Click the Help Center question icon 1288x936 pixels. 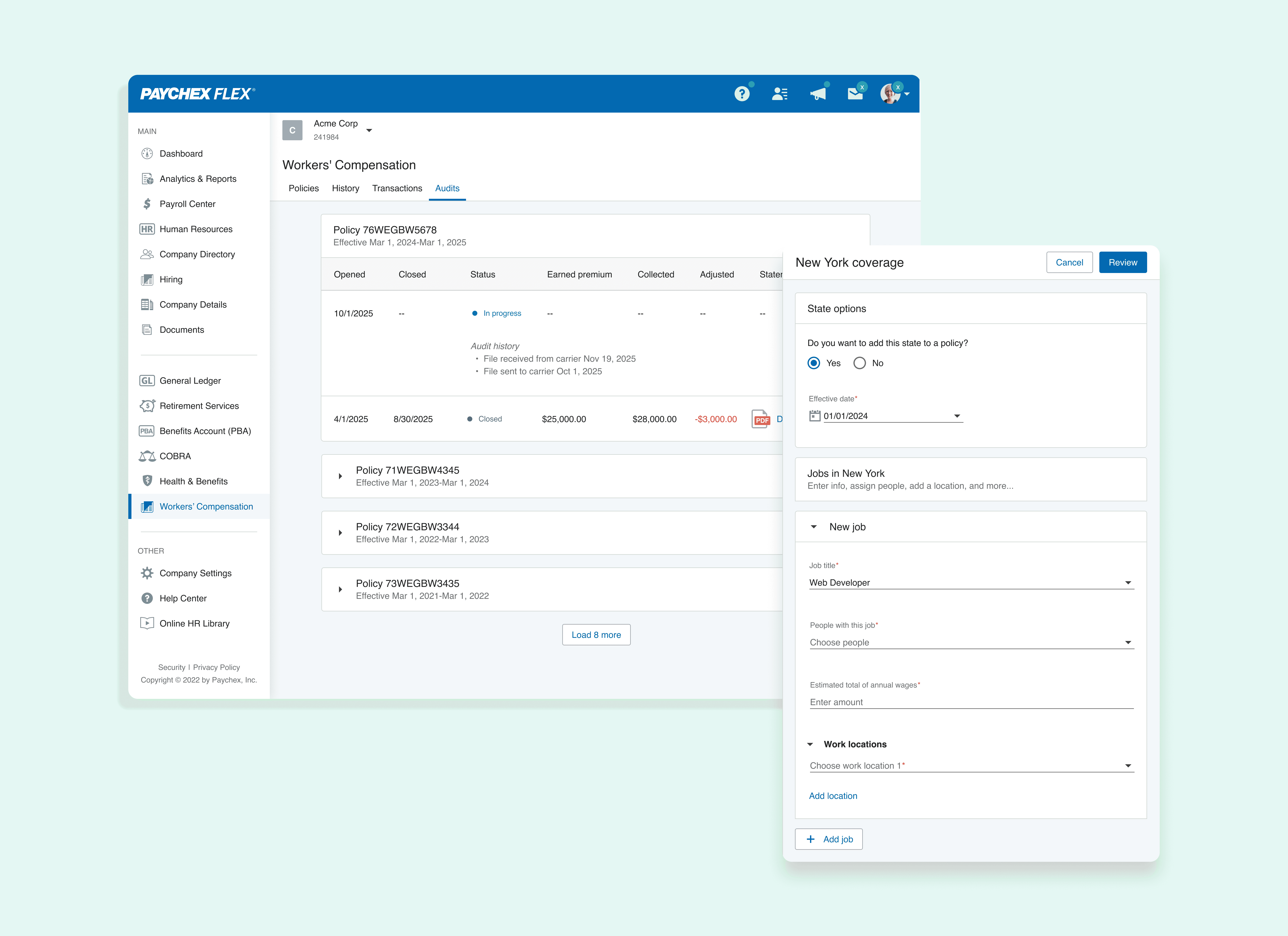click(x=147, y=598)
